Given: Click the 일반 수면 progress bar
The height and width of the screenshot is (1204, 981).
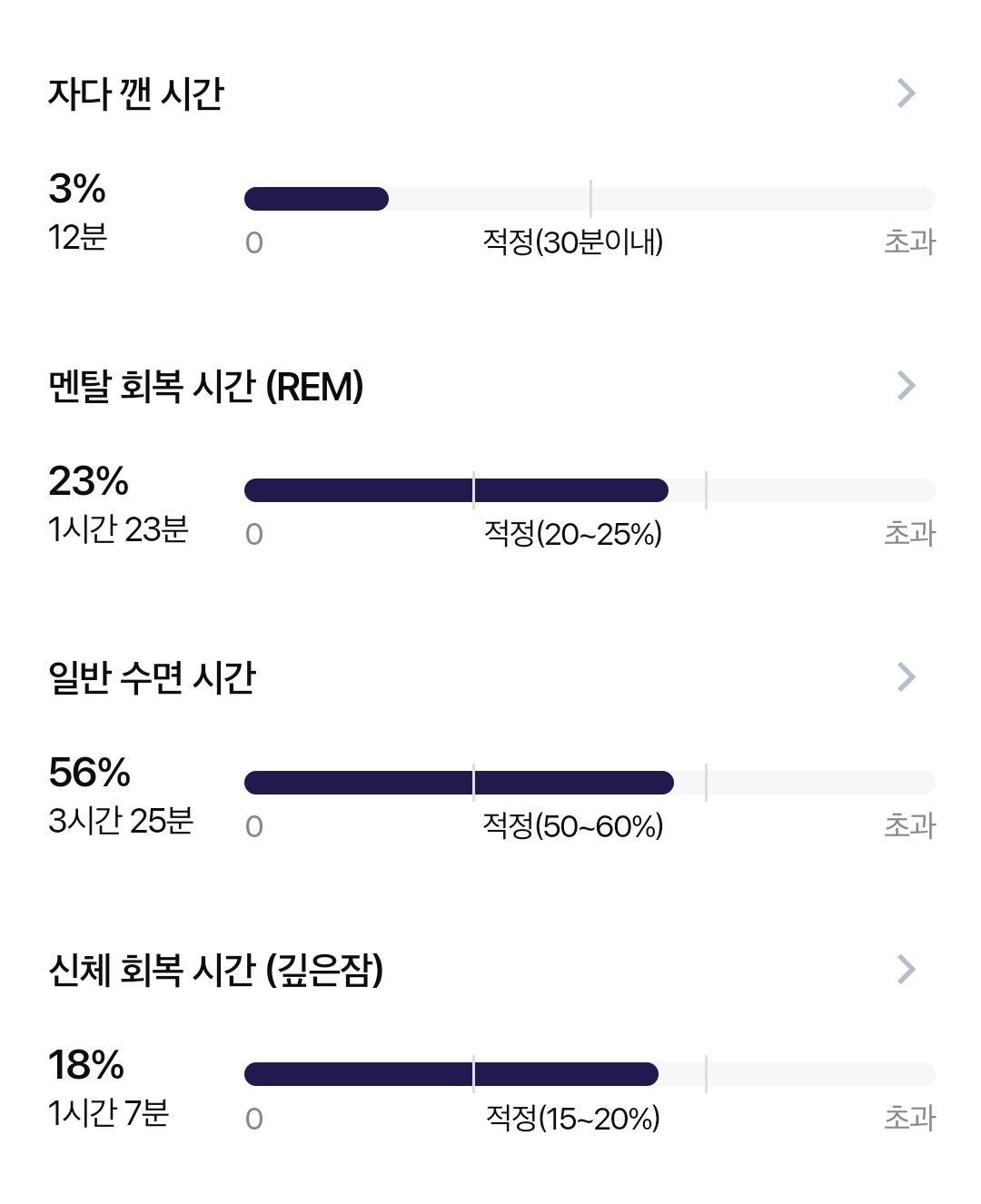Looking at the screenshot, I should tap(590, 783).
